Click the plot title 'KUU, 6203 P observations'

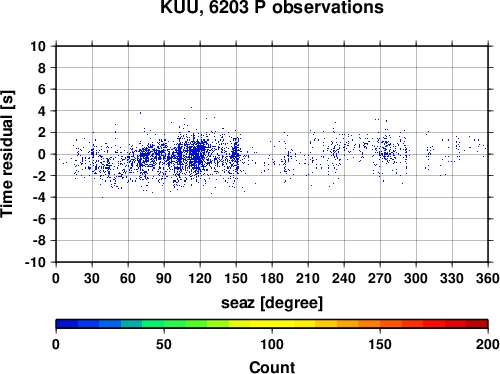coord(272,7)
